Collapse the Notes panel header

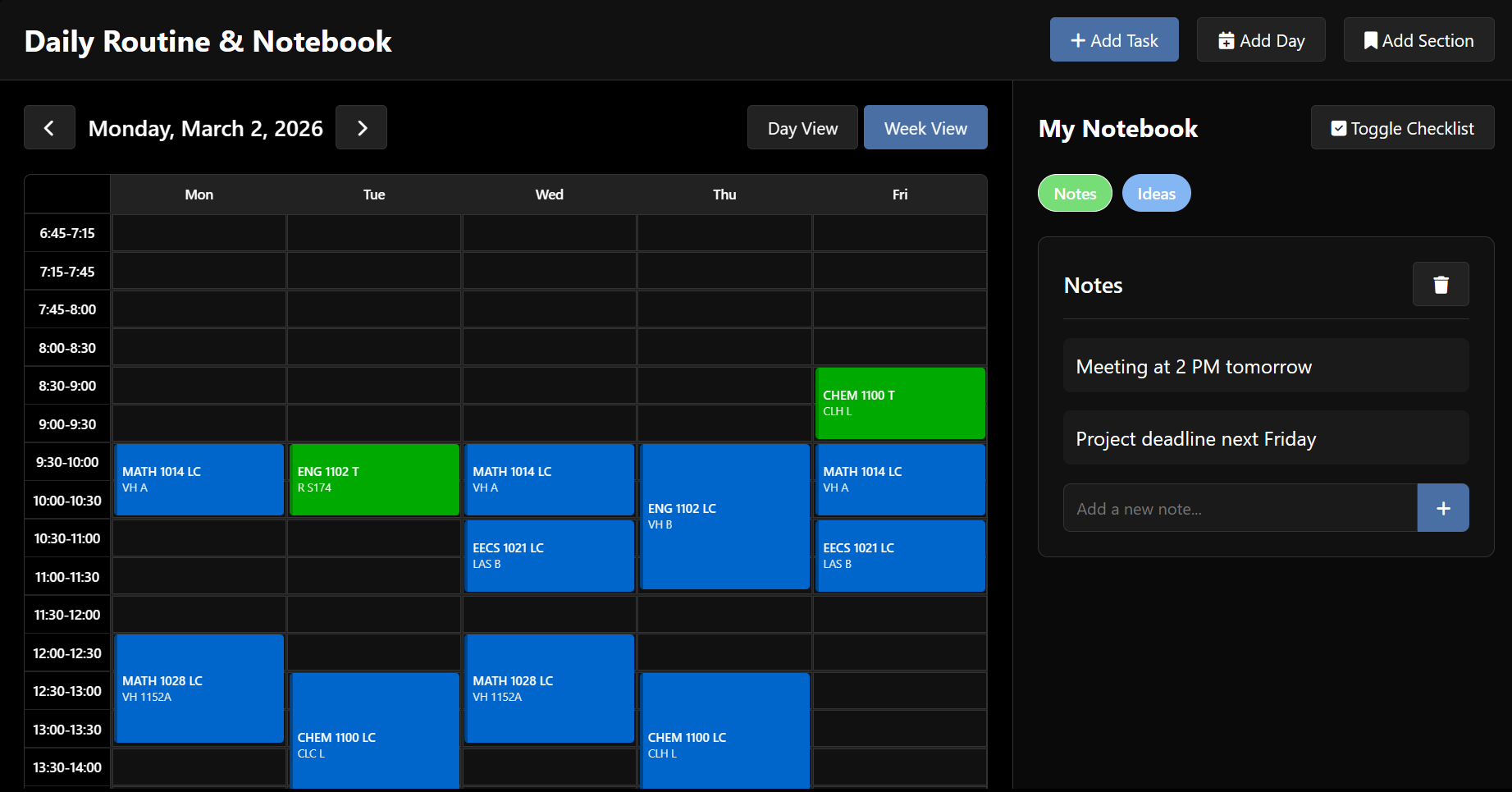[1093, 285]
